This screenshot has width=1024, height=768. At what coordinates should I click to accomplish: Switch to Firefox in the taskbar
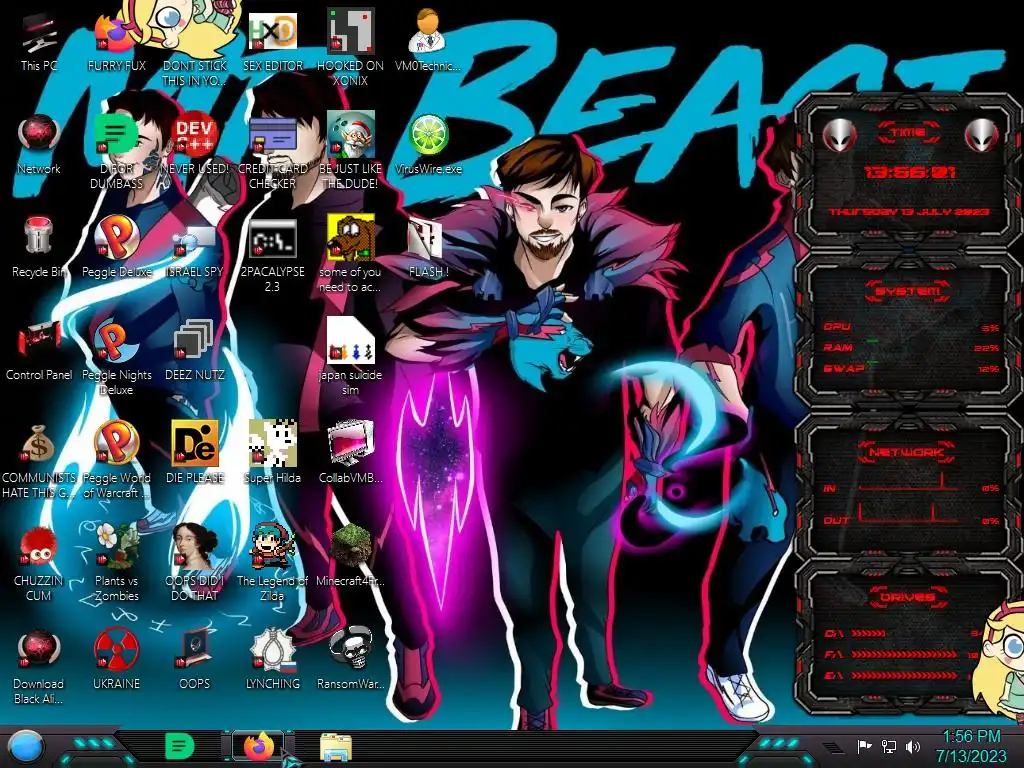[x=259, y=746]
